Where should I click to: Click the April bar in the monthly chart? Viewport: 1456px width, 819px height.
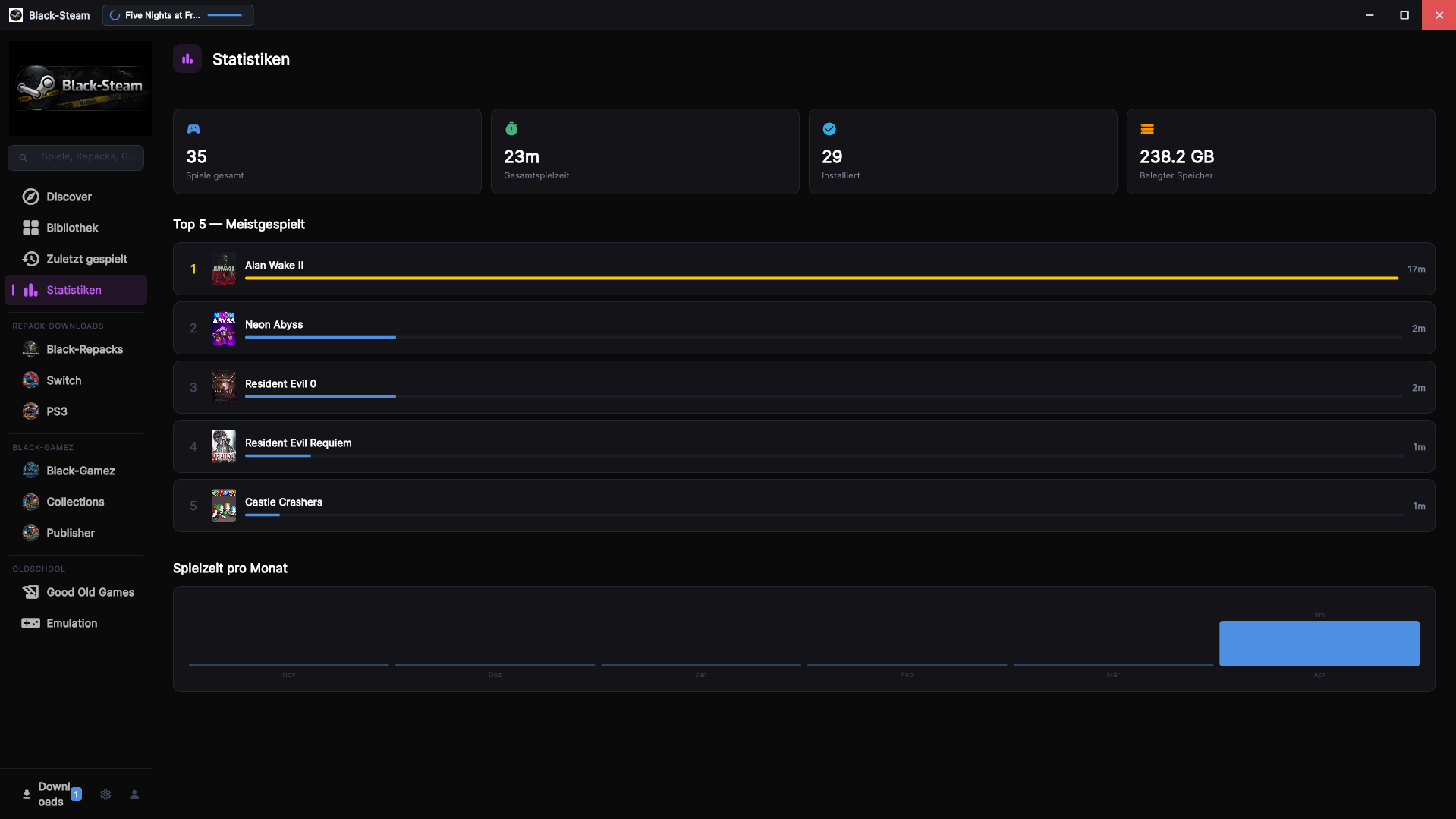1319,644
